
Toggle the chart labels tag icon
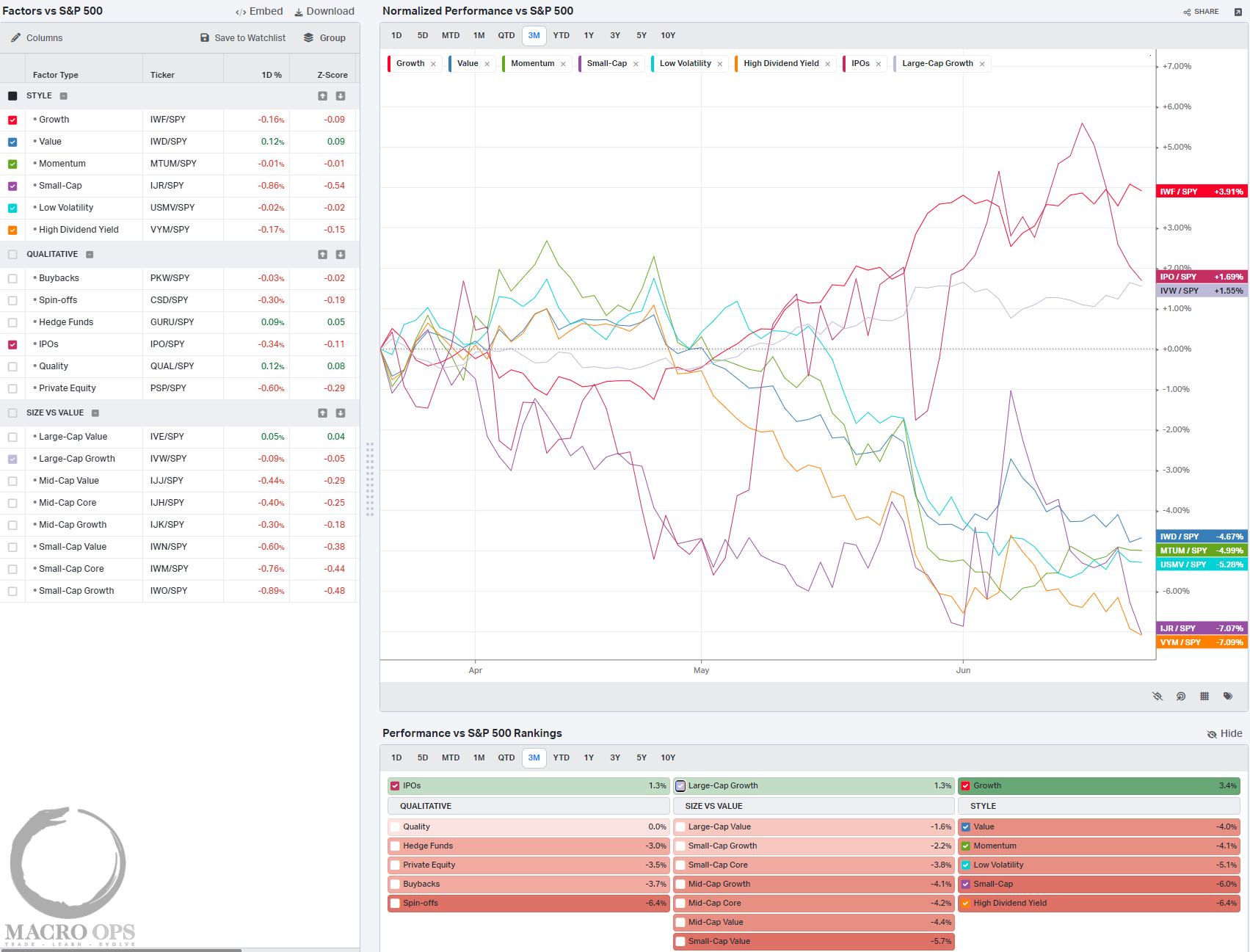(1228, 696)
